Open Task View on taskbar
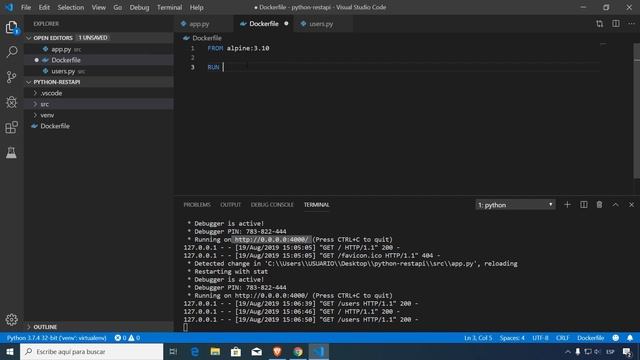 coord(173,351)
